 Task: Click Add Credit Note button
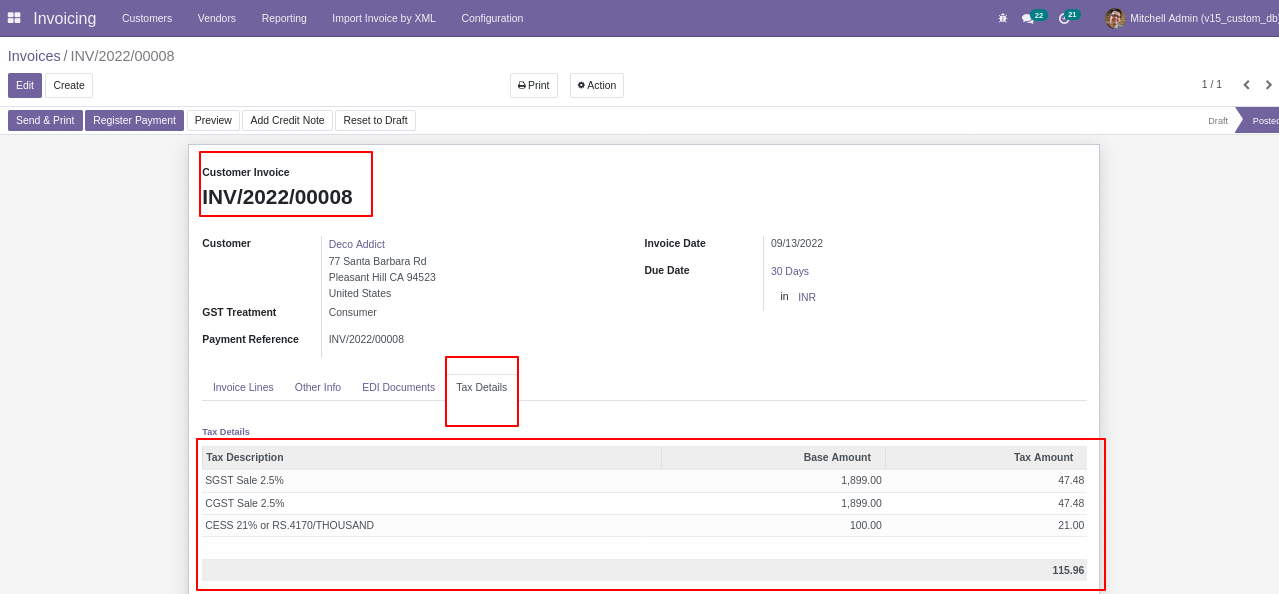287,120
